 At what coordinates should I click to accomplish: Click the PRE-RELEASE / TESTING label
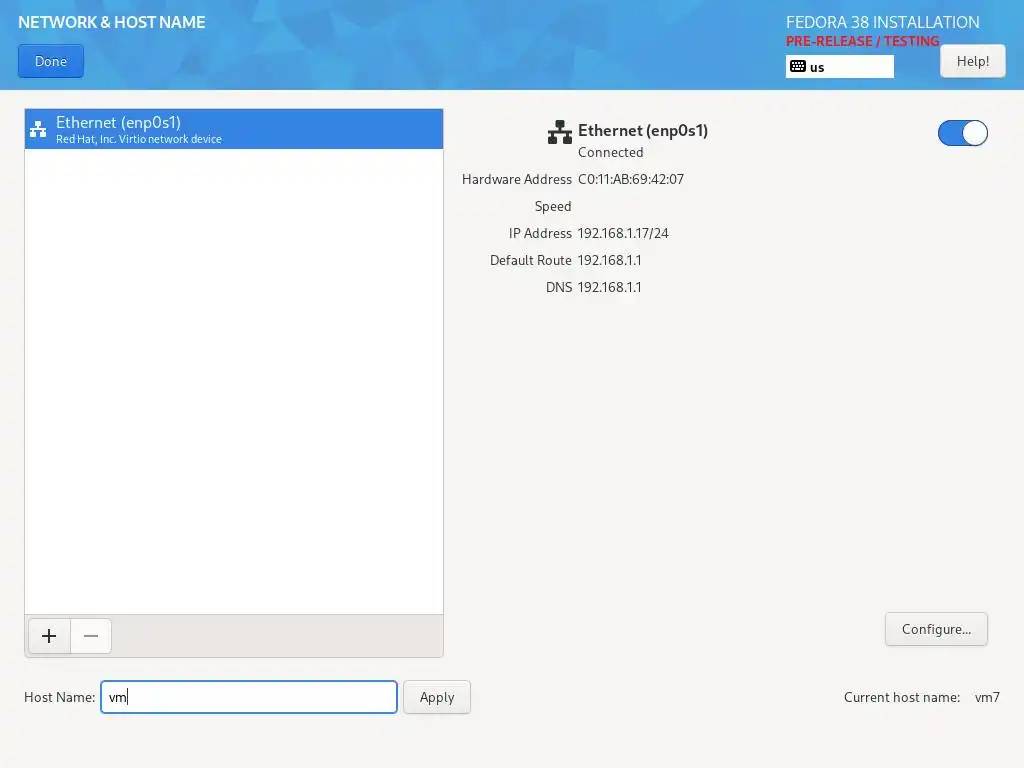tap(862, 41)
